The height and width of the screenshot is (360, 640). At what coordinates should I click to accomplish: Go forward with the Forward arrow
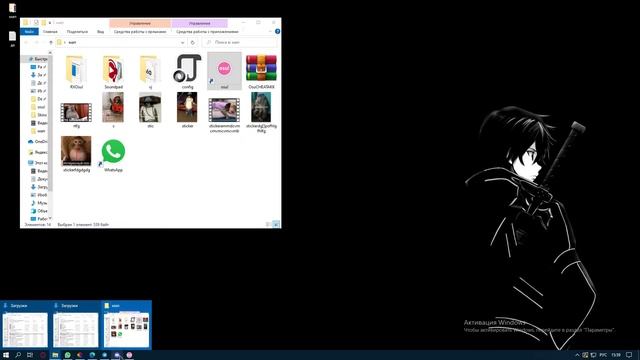[36, 42]
